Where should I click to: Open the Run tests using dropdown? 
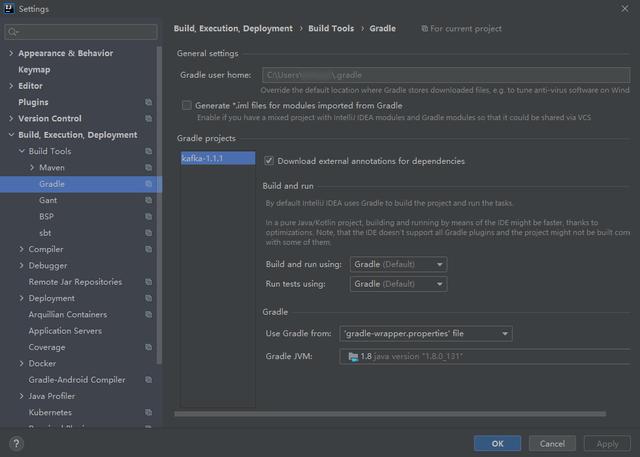tap(398, 284)
